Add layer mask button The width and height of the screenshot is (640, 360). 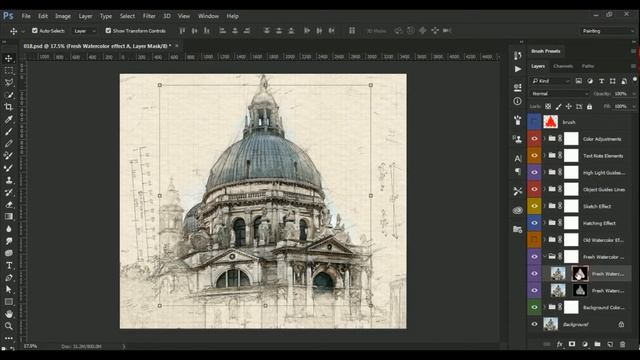pos(572,344)
